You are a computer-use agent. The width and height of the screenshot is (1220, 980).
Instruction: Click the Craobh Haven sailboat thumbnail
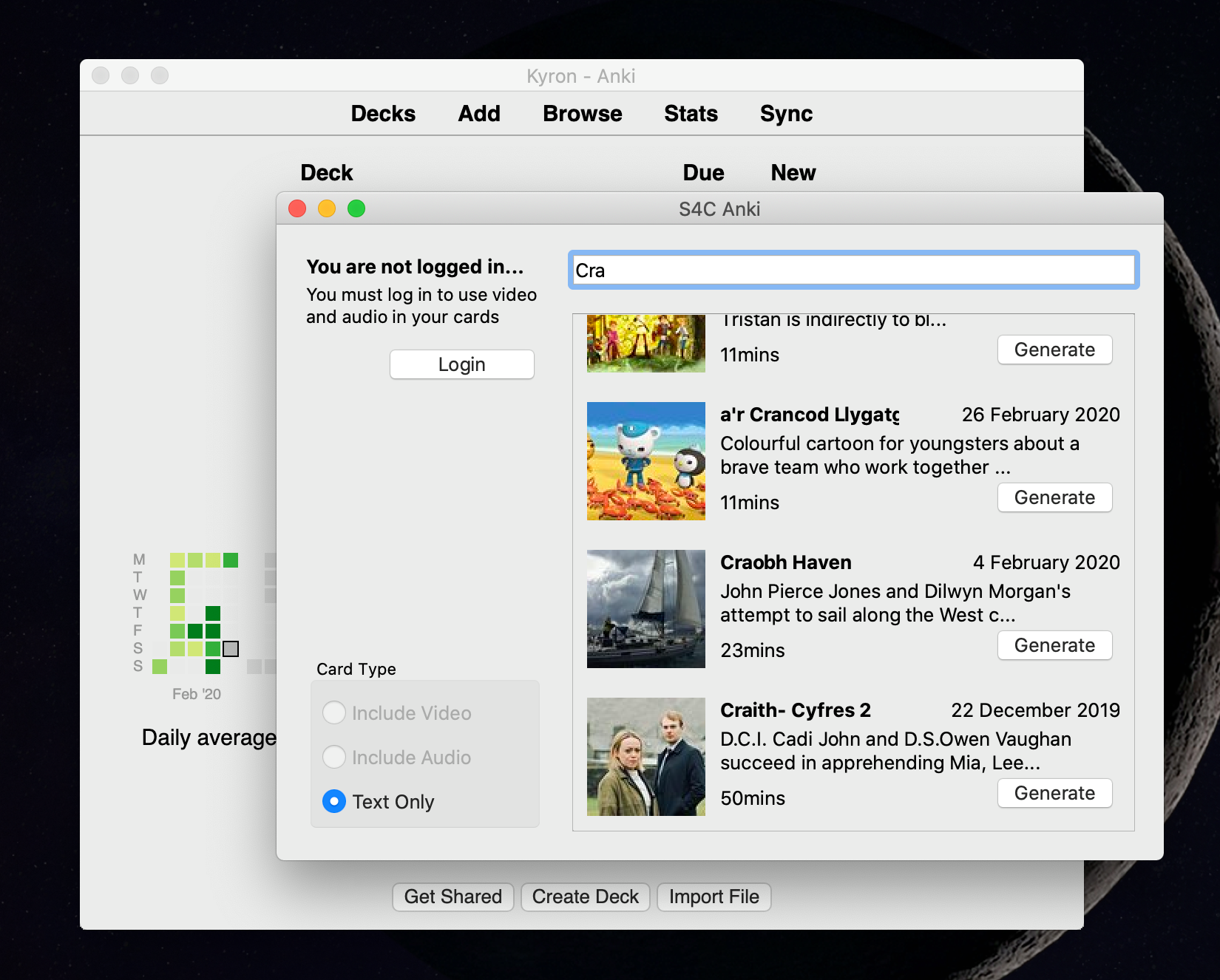point(646,609)
